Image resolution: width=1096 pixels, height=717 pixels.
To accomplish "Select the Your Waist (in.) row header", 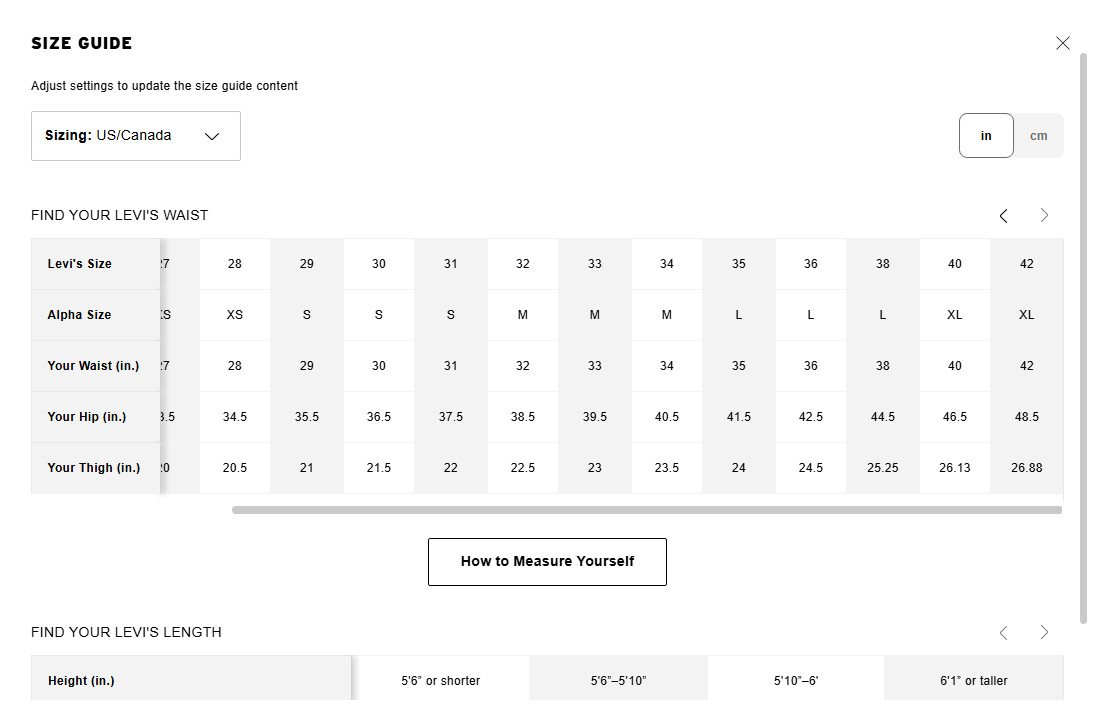I will (96, 366).
